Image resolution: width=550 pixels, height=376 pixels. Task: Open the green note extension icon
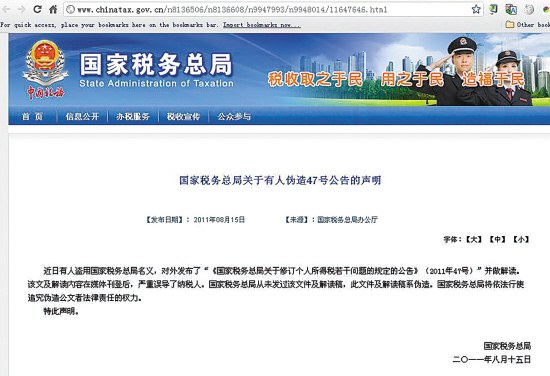pos(493,9)
